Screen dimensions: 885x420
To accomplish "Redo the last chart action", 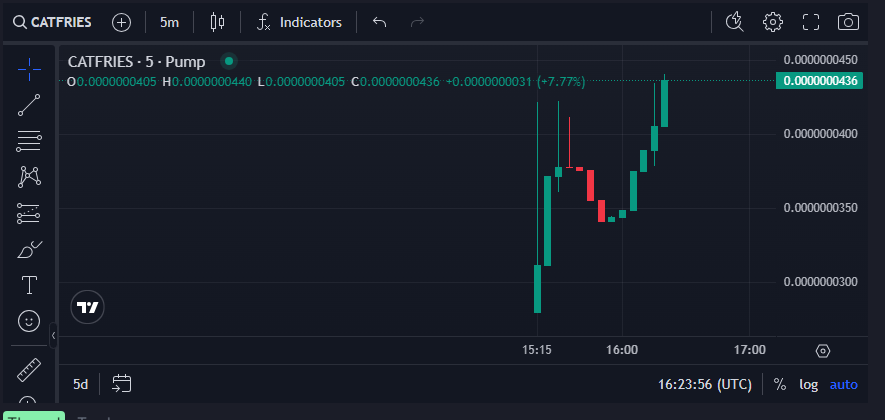I will pos(417,23).
